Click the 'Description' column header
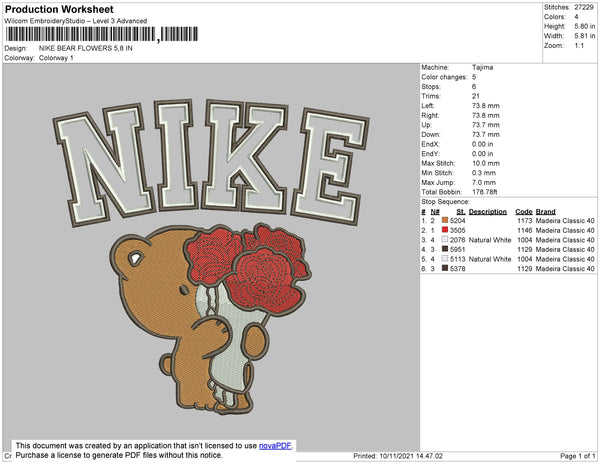600x464 pixels. click(488, 212)
